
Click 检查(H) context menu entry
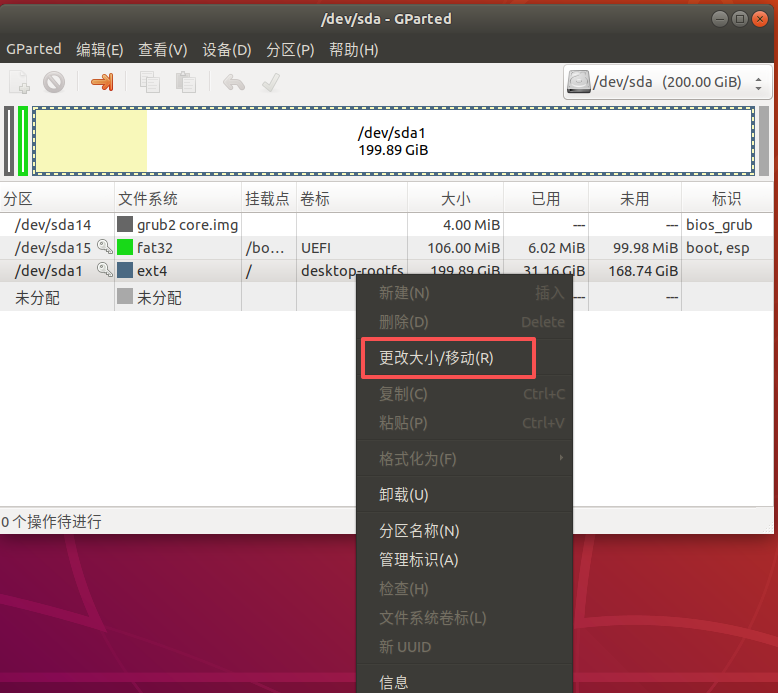click(x=465, y=589)
